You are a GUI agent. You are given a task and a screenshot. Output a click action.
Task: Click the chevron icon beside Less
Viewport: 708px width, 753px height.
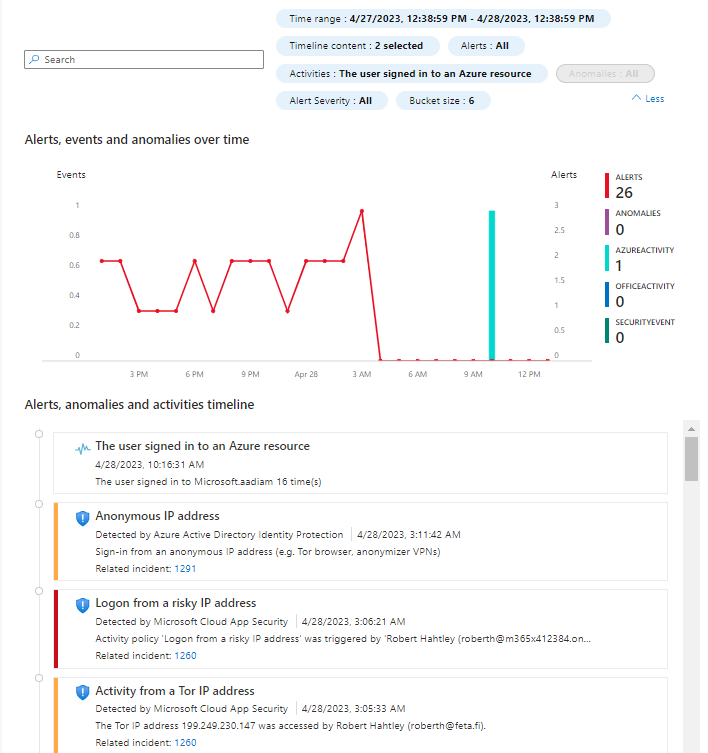pos(636,99)
